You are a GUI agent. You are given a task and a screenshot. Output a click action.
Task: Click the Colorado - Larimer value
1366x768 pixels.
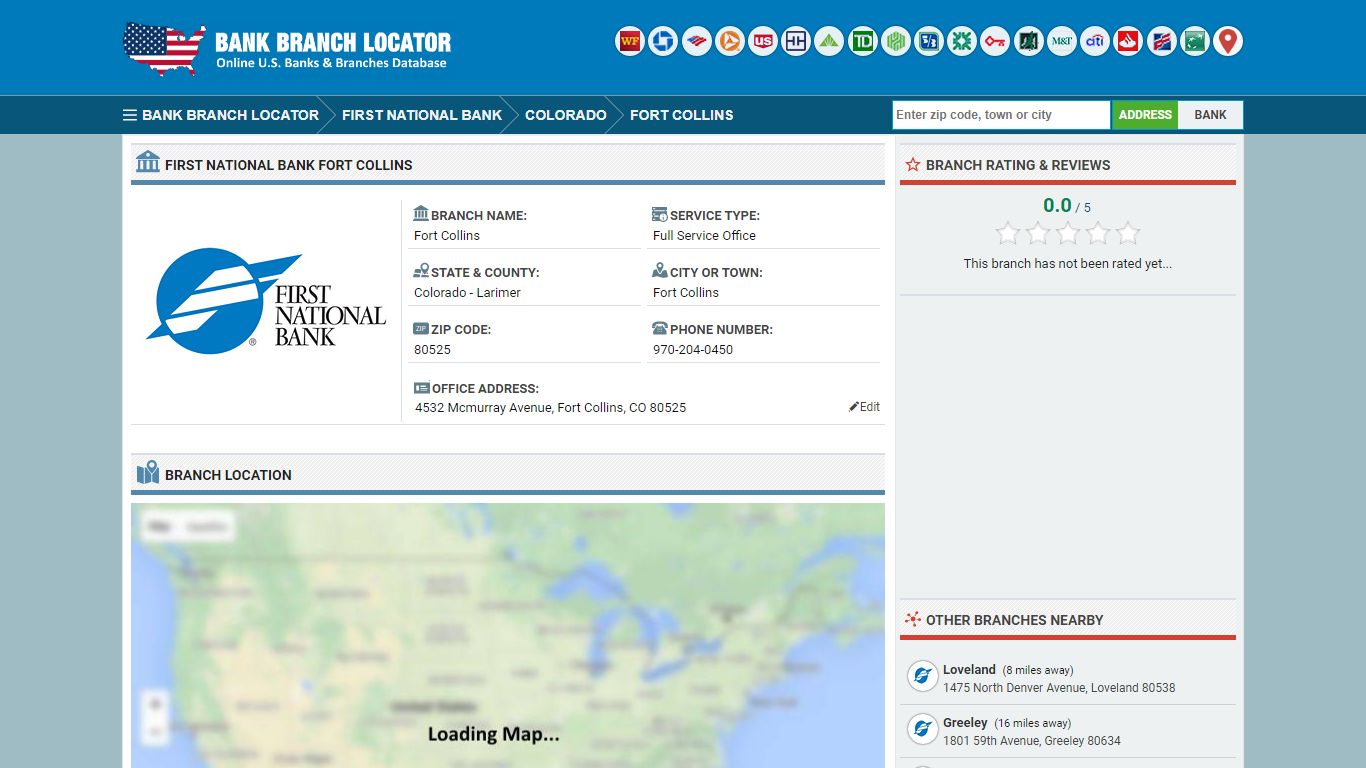467,293
